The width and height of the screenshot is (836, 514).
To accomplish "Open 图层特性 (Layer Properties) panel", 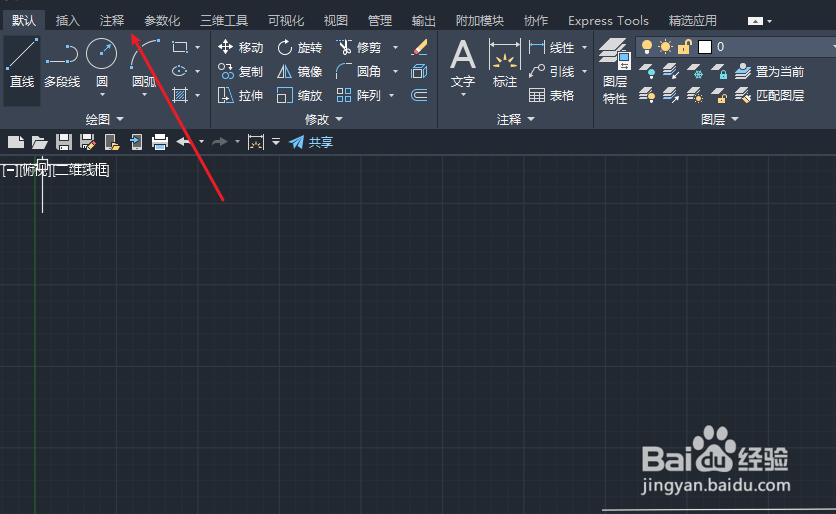I will pyautogui.click(x=615, y=71).
